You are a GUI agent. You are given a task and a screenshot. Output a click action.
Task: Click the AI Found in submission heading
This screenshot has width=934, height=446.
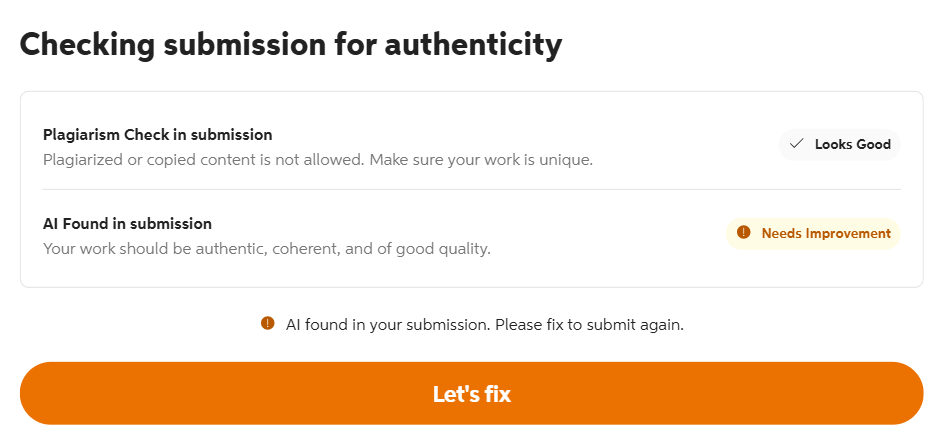pos(127,224)
